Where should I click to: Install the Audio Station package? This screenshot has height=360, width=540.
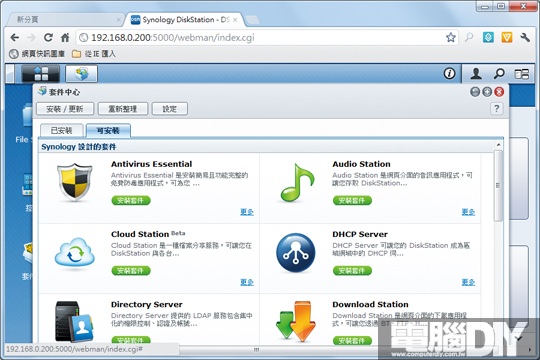(352, 200)
